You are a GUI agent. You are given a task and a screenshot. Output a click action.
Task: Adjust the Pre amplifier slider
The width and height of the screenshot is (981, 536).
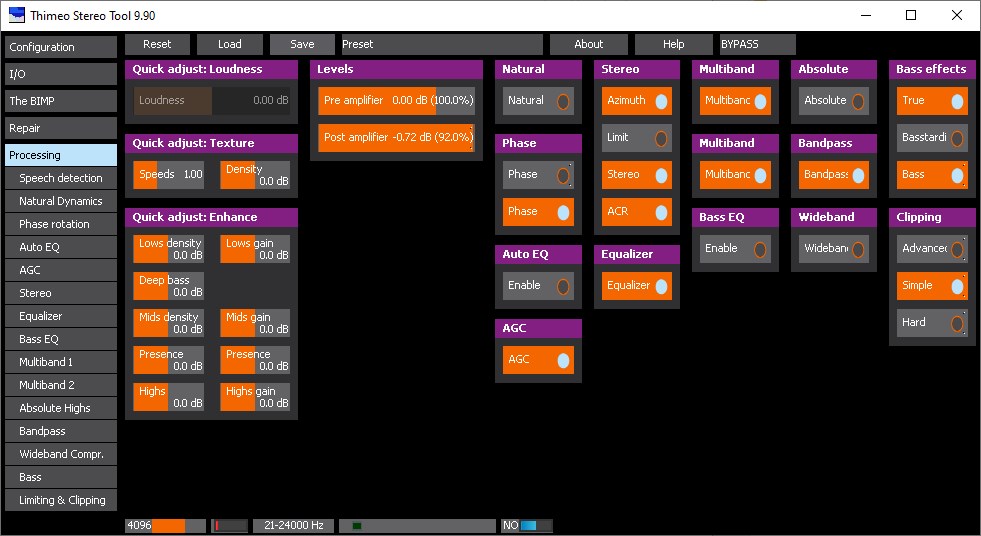tap(397, 101)
